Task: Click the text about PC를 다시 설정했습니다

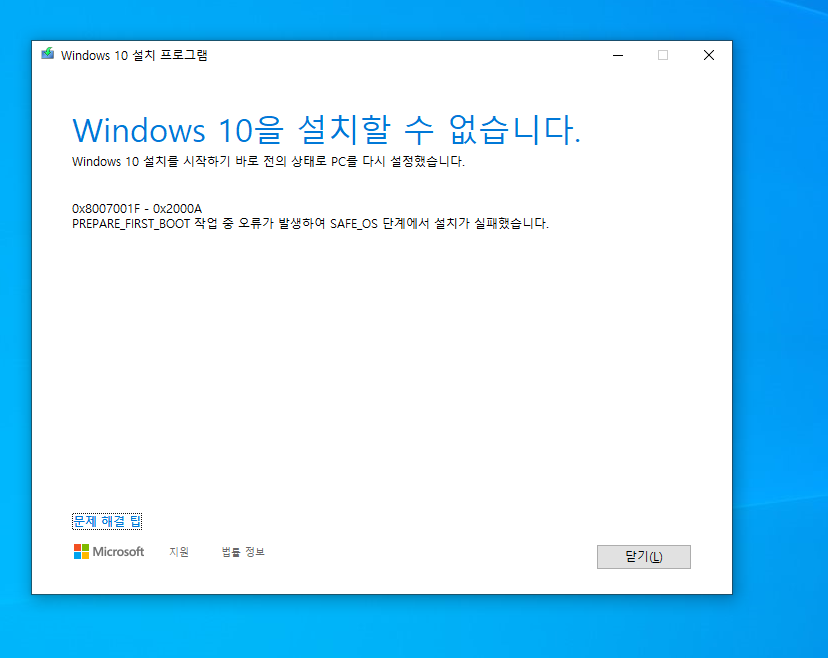Action: pyautogui.click(x=268, y=161)
